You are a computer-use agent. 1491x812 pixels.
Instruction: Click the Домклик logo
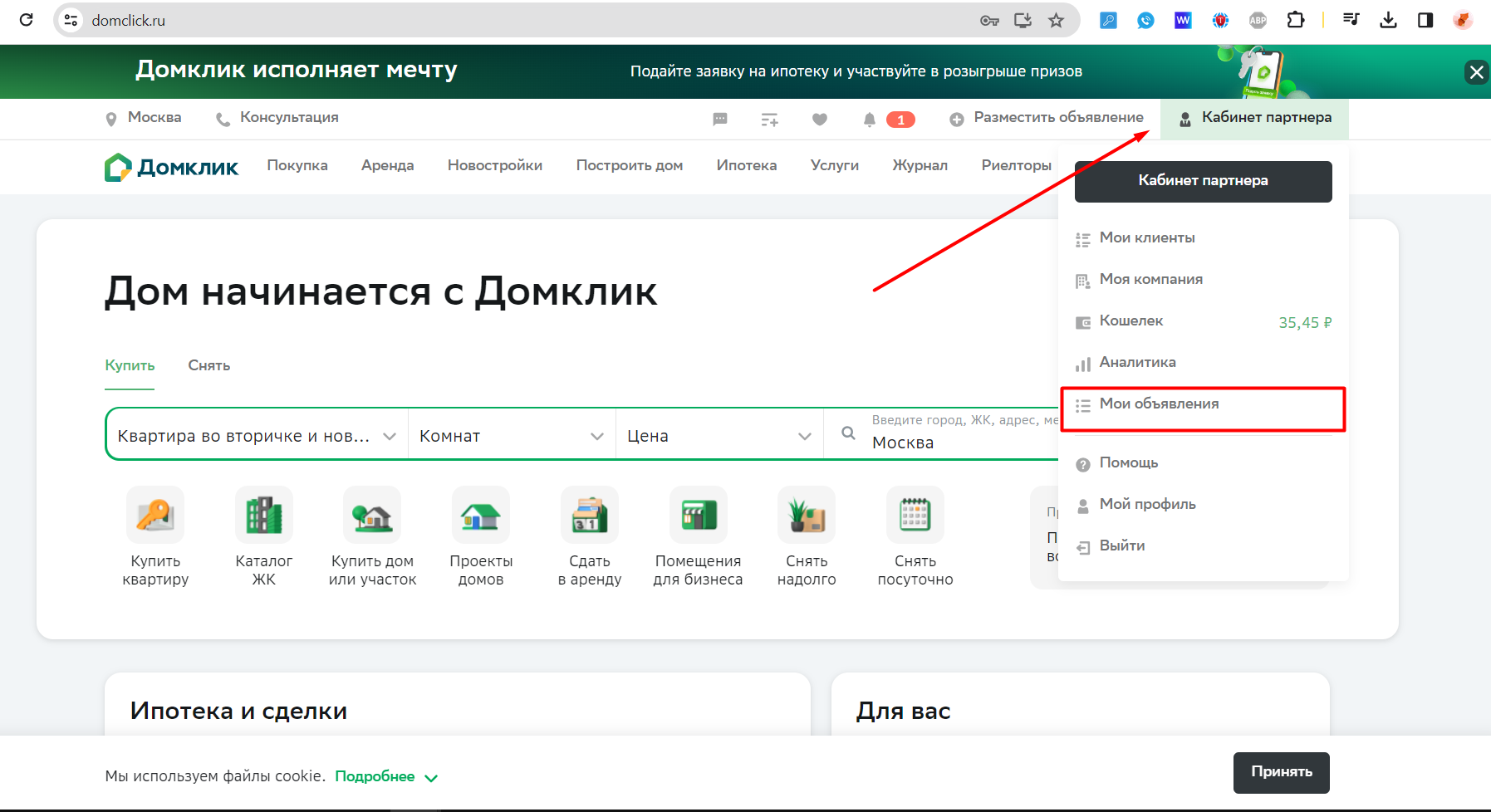pyautogui.click(x=171, y=167)
